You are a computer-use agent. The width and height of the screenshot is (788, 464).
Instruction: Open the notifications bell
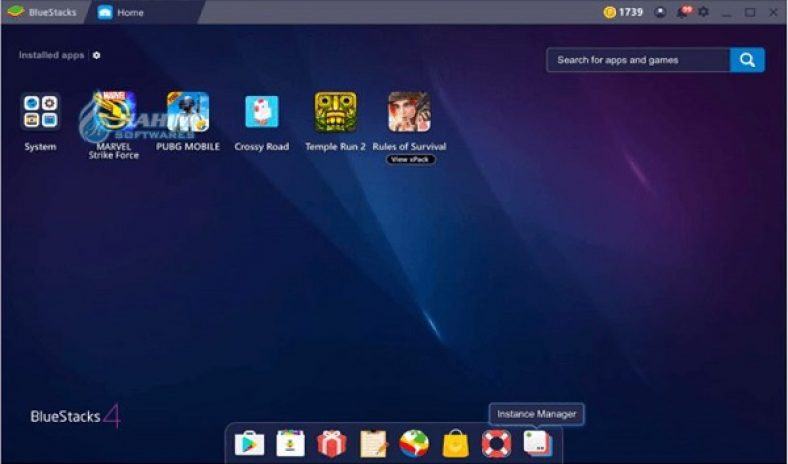click(x=683, y=12)
